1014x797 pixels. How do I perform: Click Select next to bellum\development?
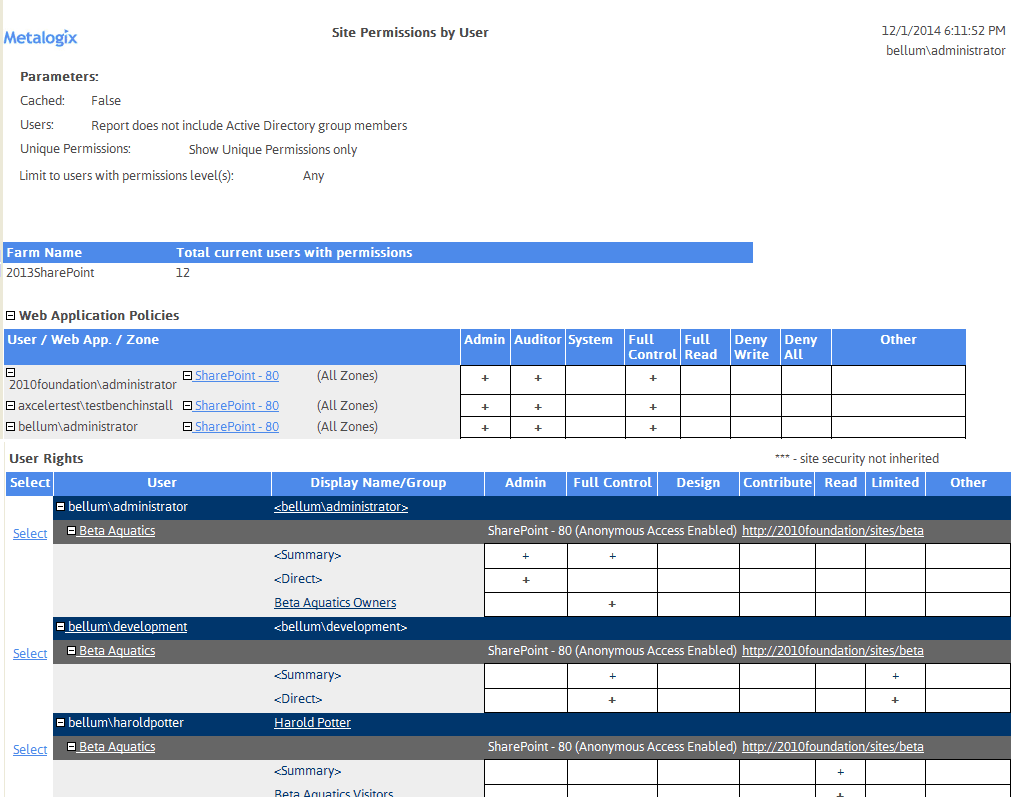coord(29,653)
